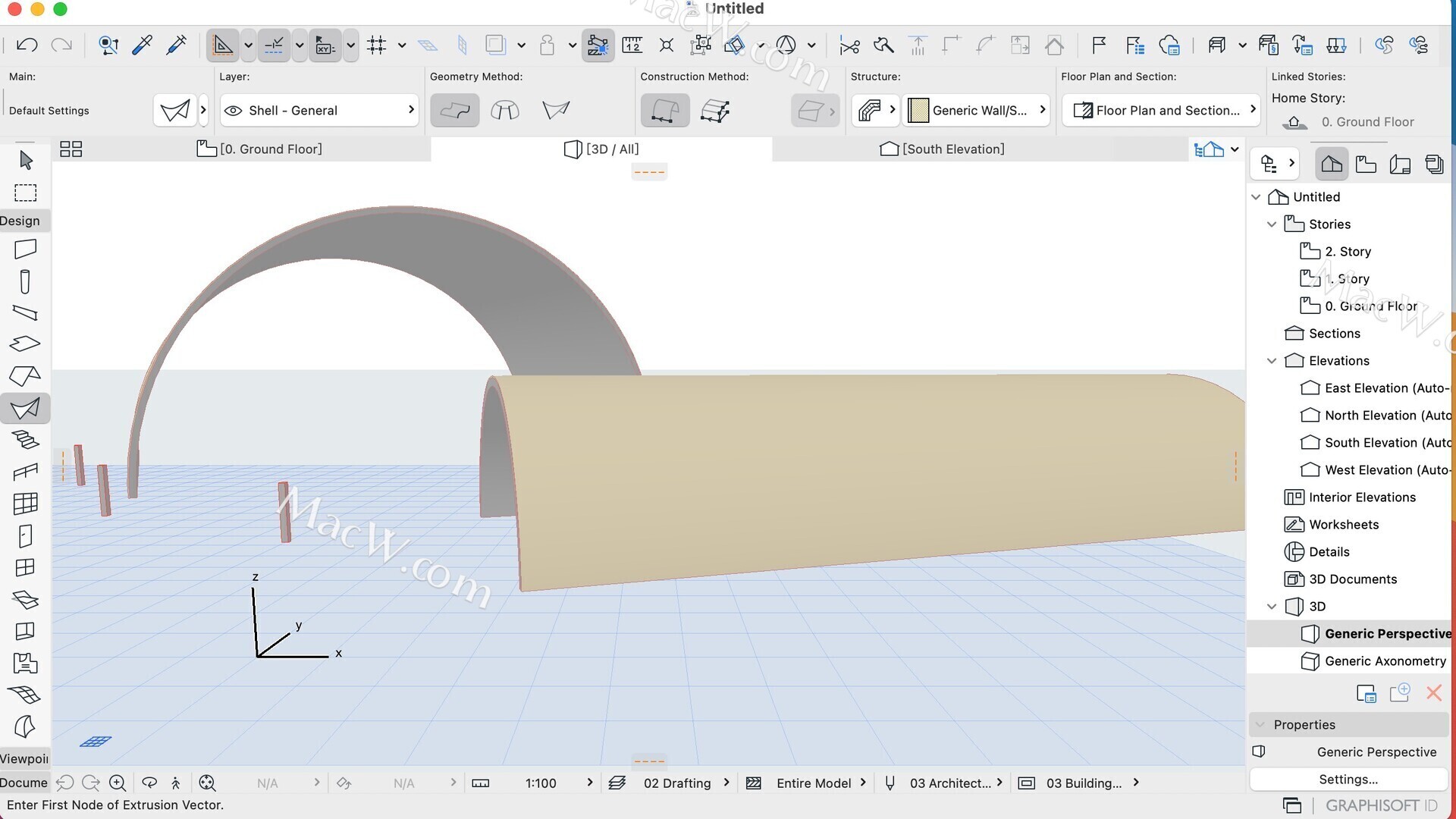Select the Stair tool
The image size is (1456, 819).
[x=25, y=439]
